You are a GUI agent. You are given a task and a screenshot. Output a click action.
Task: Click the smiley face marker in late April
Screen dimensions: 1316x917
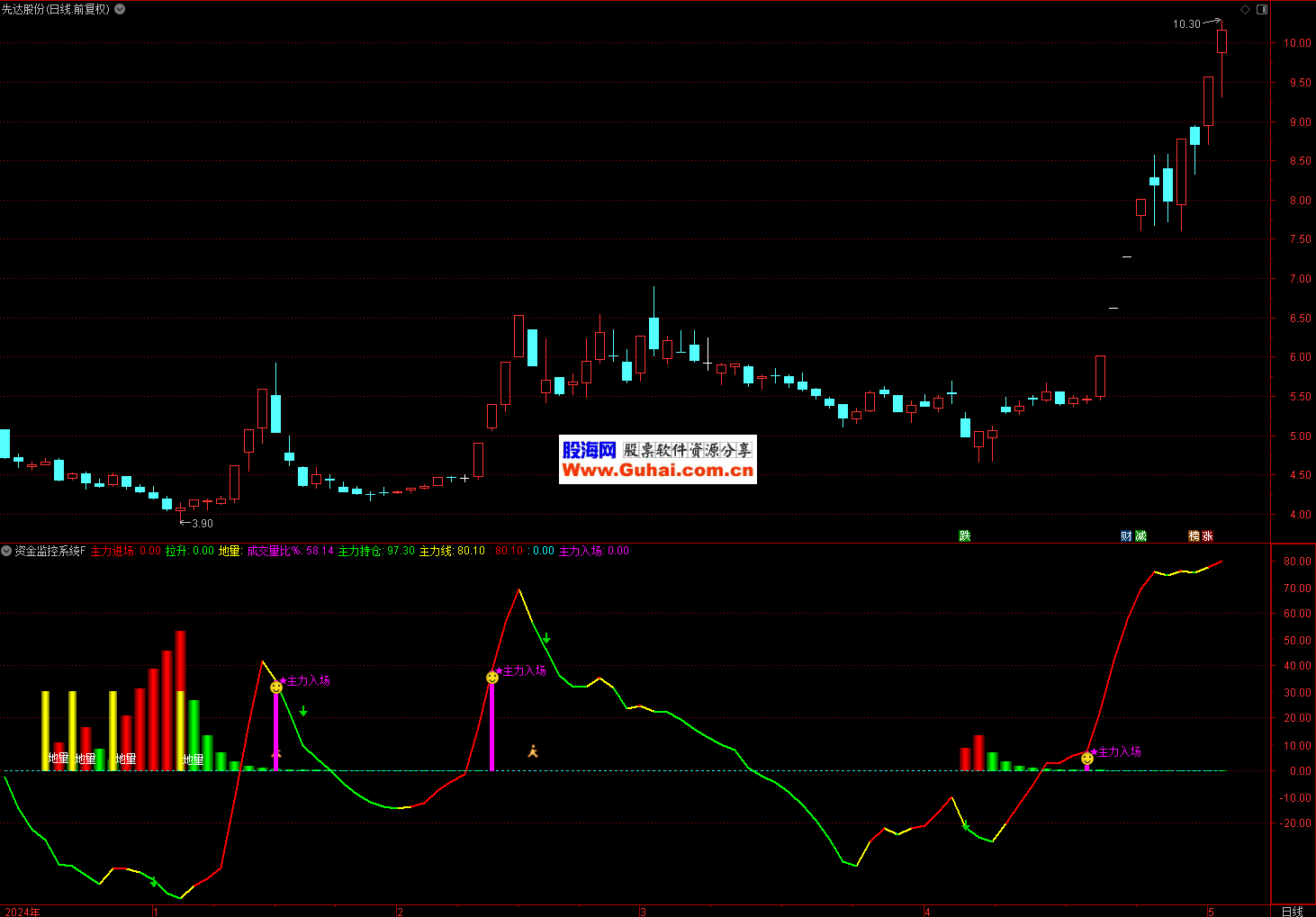(1087, 759)
